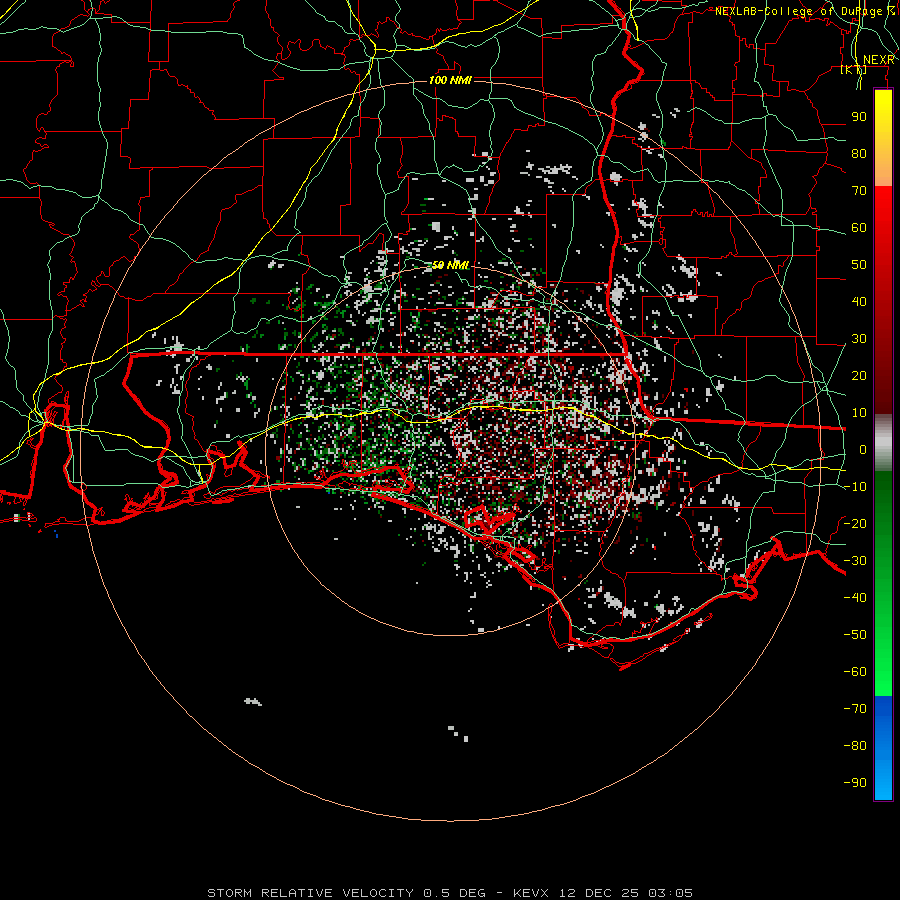Select the -30 value on velocity scale
This screenshot has width=900, height=900.
coord(855,561)
